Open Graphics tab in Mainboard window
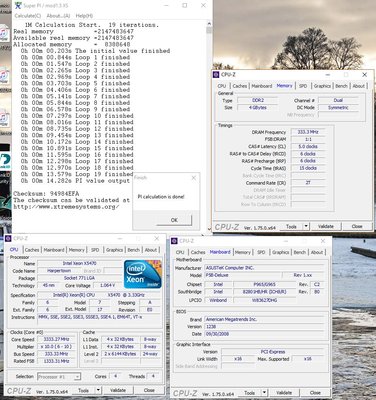 [280, 252]
